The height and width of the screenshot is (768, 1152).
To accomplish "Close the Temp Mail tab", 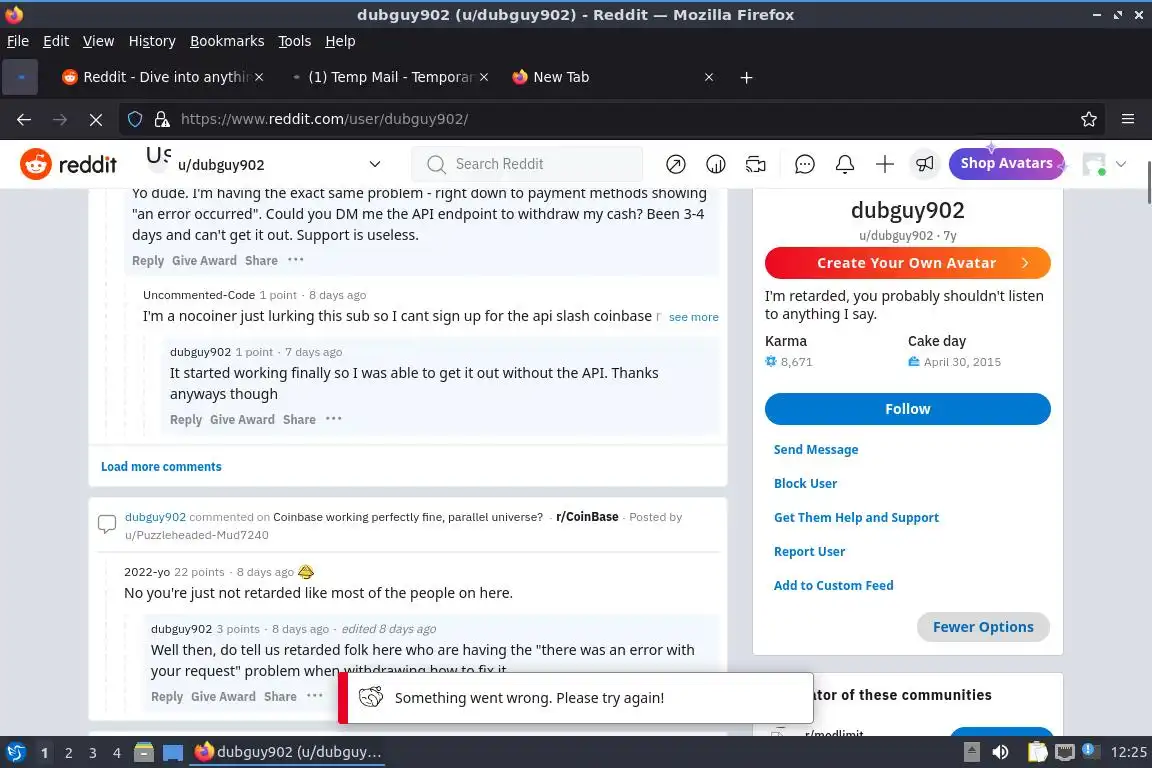I will click(x=483, y=77).
